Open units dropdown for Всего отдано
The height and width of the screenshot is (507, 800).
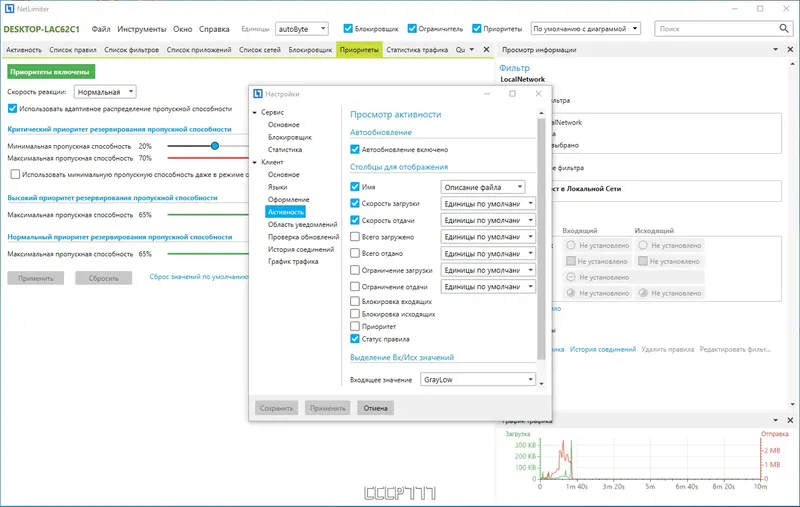coord(488,254)
